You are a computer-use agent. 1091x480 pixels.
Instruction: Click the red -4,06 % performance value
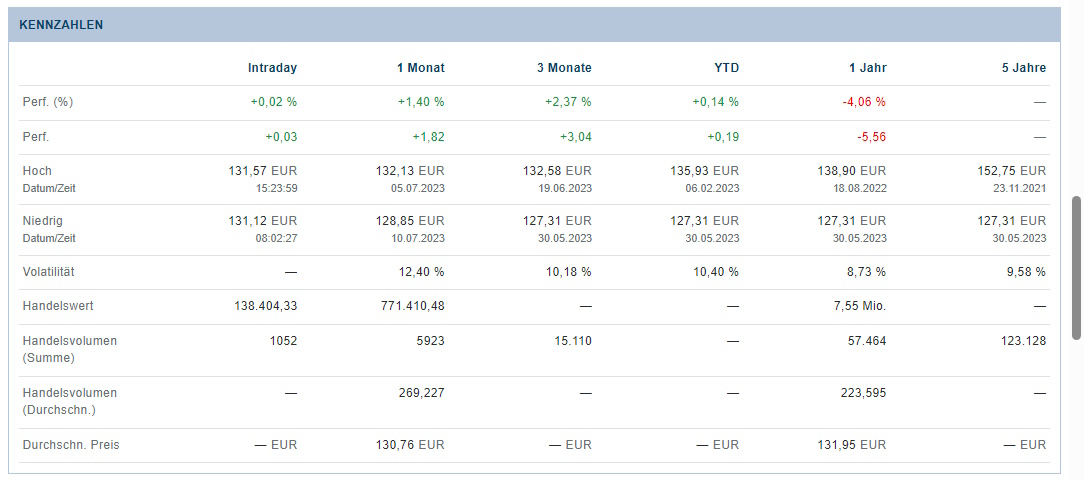pyautogui.click(x=864, y=102)
